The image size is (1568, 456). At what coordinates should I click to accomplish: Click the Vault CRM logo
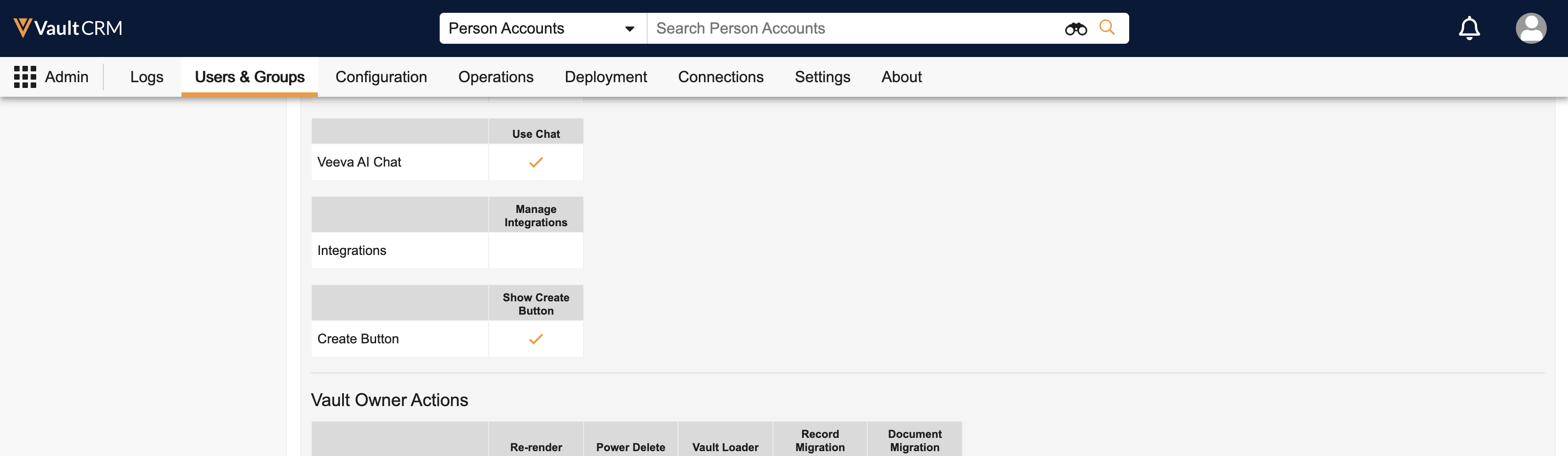click(68, 28)
